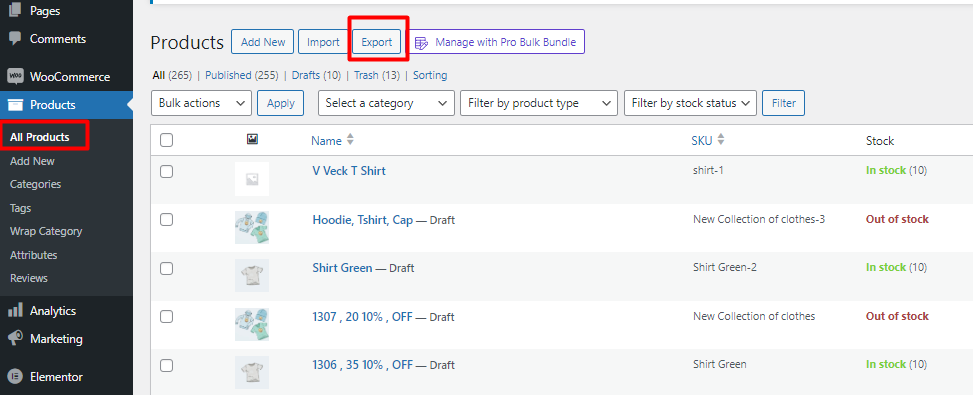Click the SKU column header
The image size is (973, 395).
[x=702, y=141]
